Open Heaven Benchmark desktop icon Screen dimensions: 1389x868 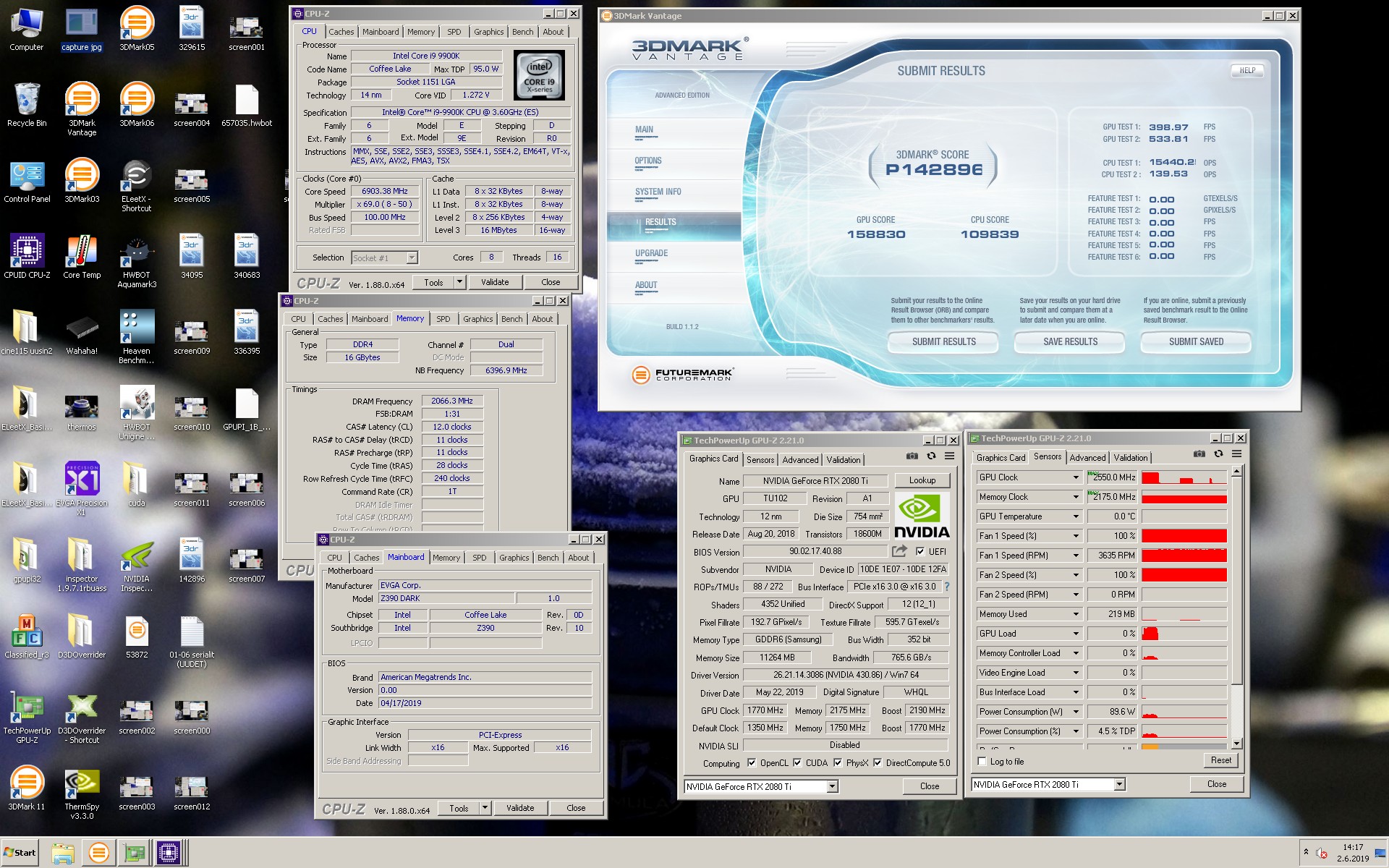pyautogui.click(x=137, y=336)
